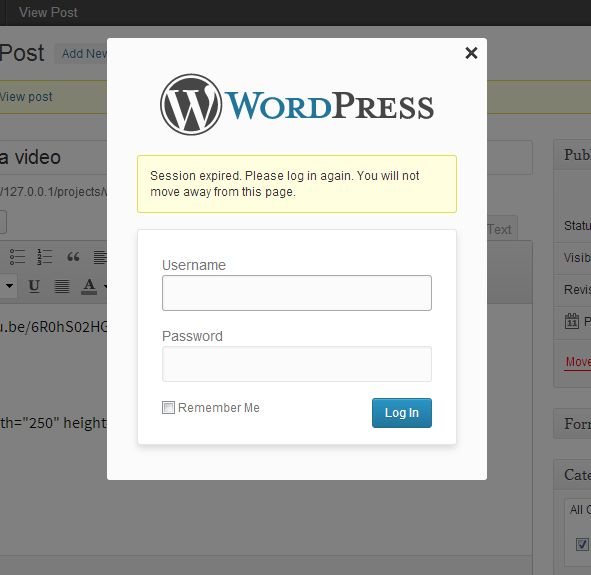Toggle the checked category checkbox
This screenshot has width=591, height=575.
click(582, 544)
